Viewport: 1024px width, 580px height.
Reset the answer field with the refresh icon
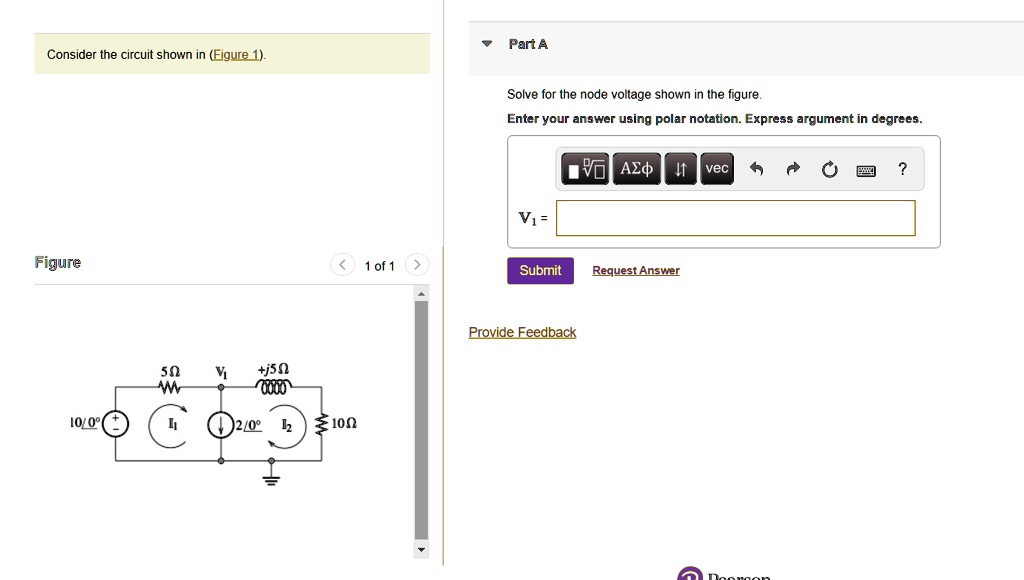(829, 168)
